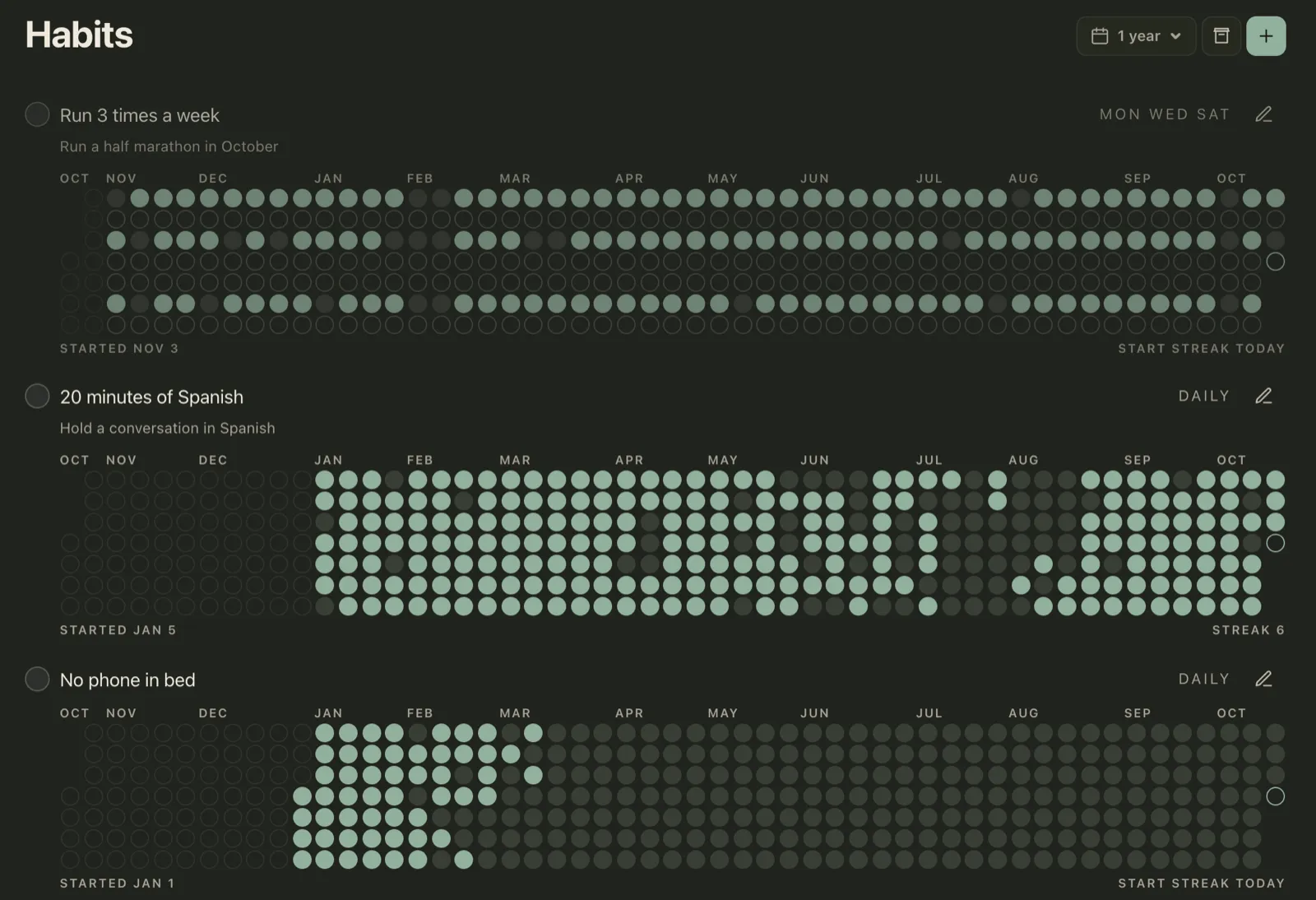Screen dimensions: 1316x900
Task: Check off No phone in bed
Action: 37,679
